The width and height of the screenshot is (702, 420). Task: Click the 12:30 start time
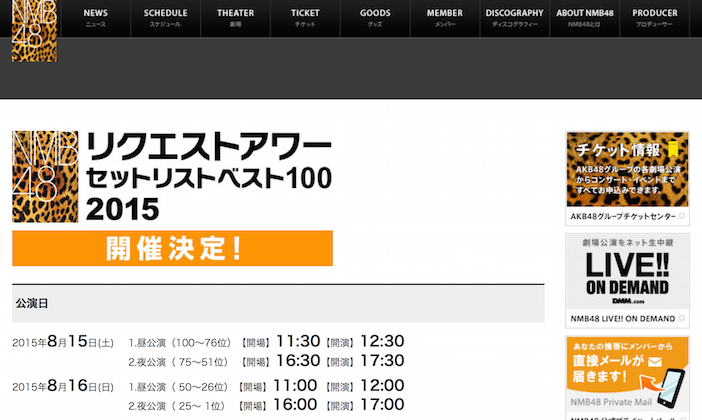click(382, 341)
